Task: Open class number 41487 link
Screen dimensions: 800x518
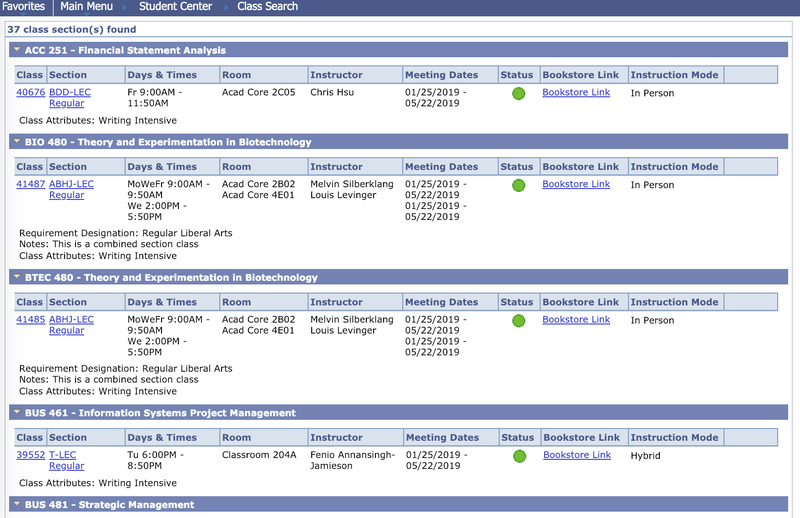Action: point(30,185)
